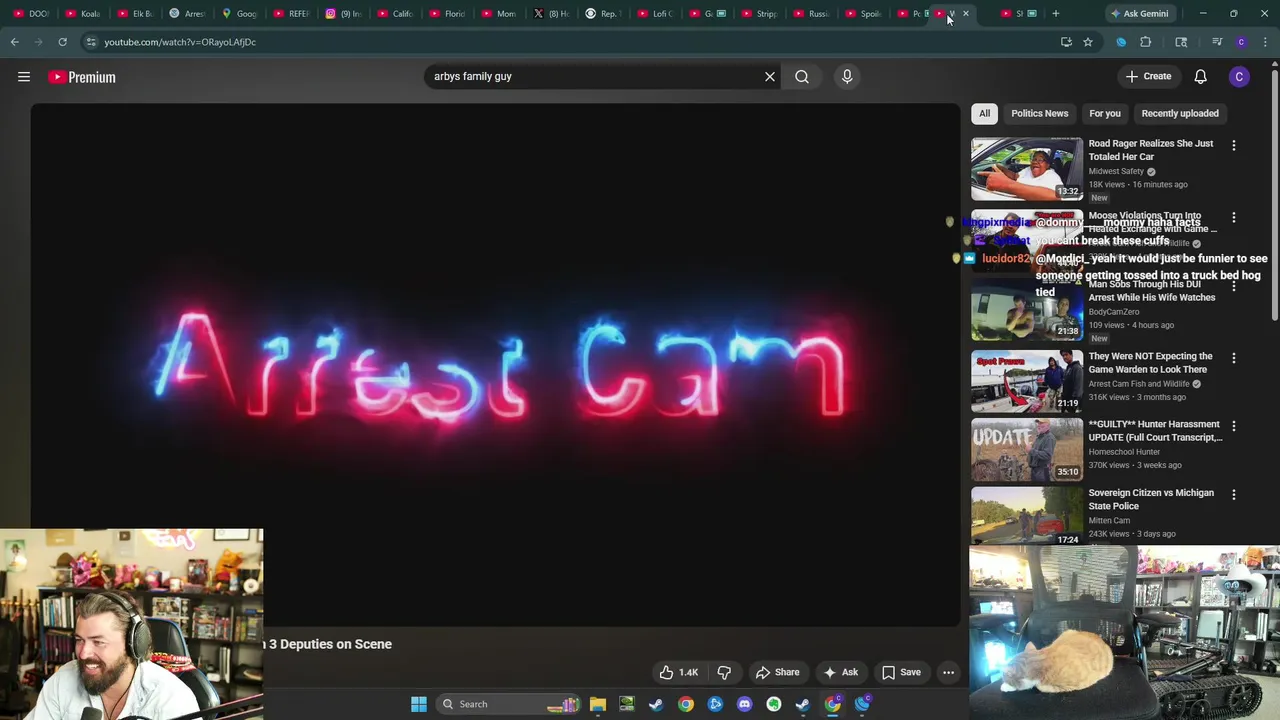
Task: Open Road Rager Realizes thumbnail
Action: coord(1027,169)
